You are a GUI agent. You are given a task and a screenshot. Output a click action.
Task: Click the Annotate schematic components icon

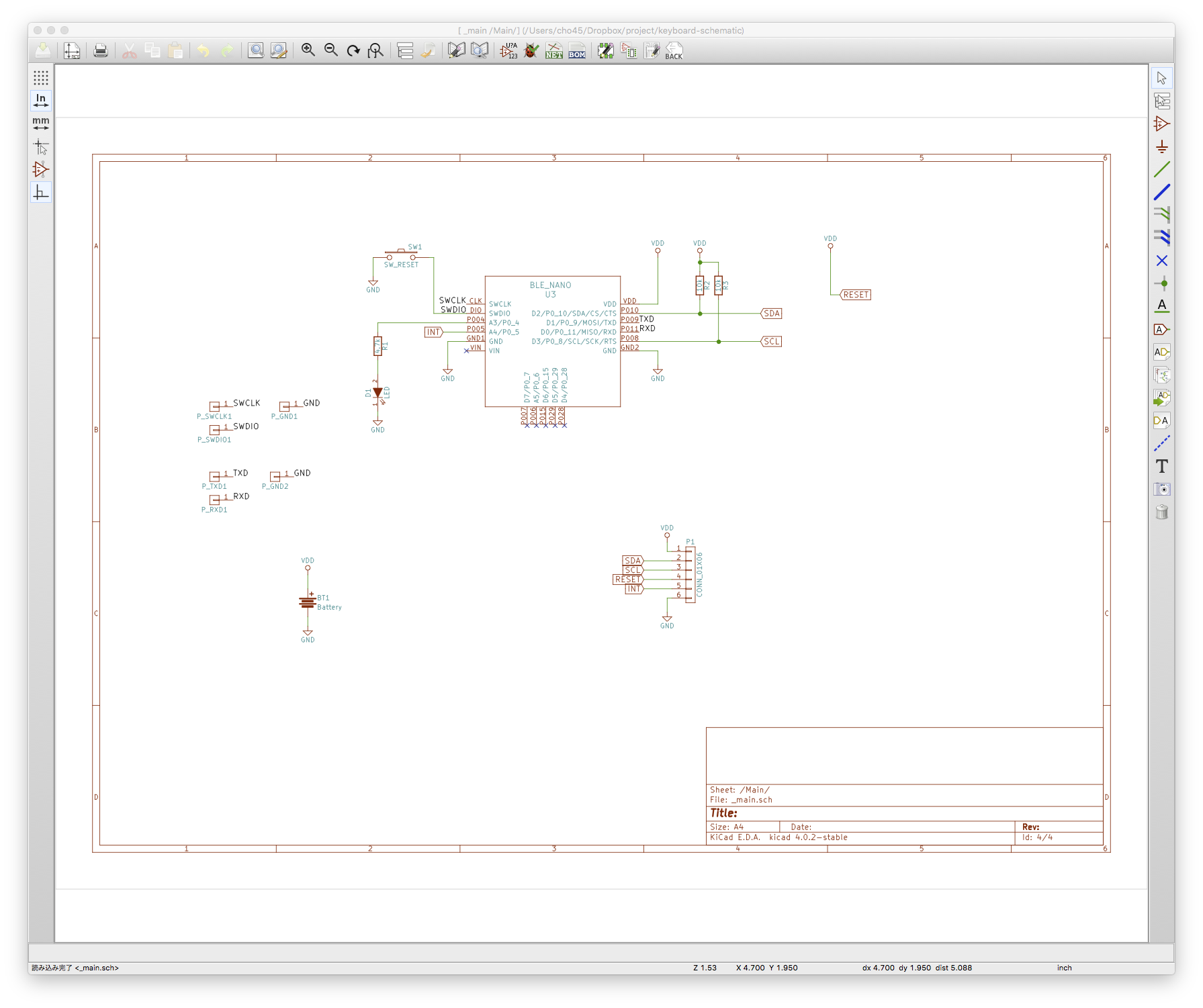click(x=508, y=51)
